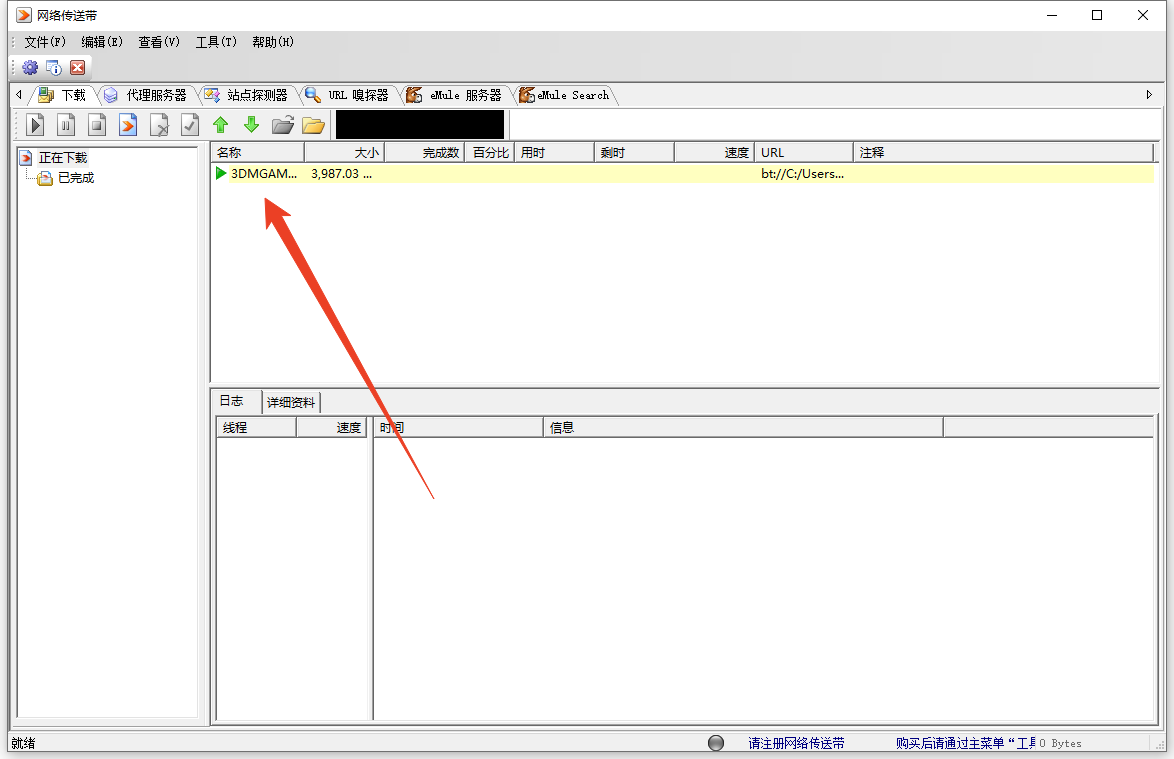The image size is (1174, 759).
Task: Click the bt://C:/Users... URL cell
Action: click(803, 174)
